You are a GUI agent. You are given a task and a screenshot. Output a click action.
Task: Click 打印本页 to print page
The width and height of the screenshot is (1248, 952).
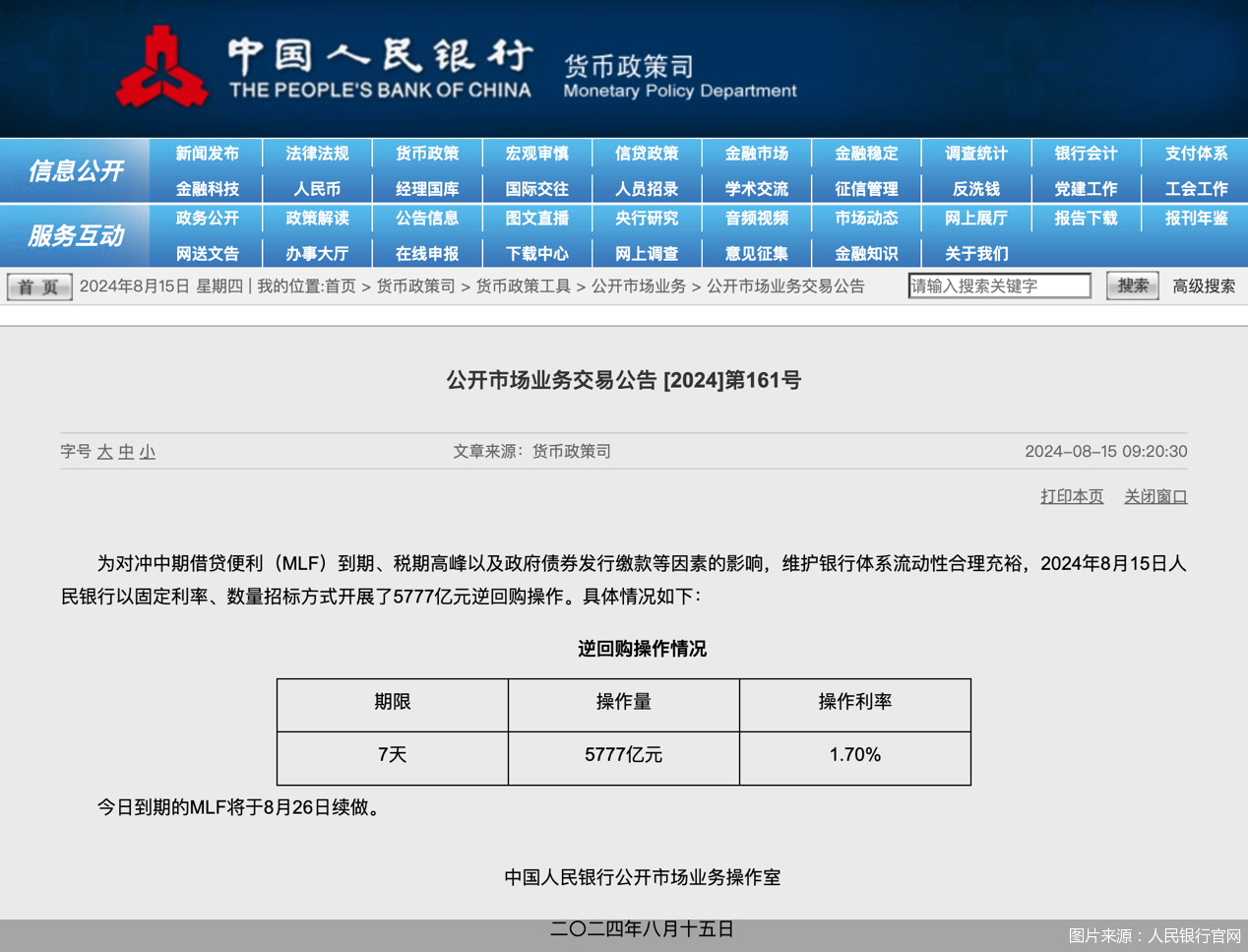click(x=1072, y=496)
